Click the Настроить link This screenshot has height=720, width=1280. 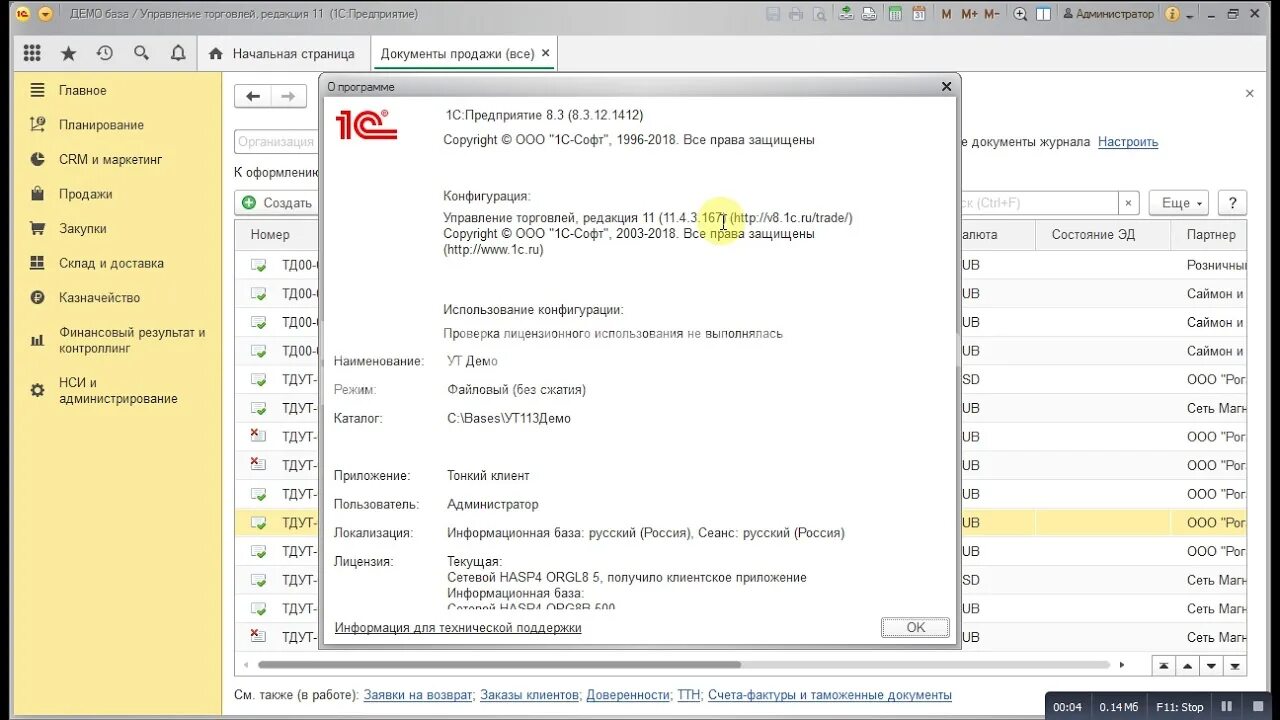click(x=1128, y=142)
